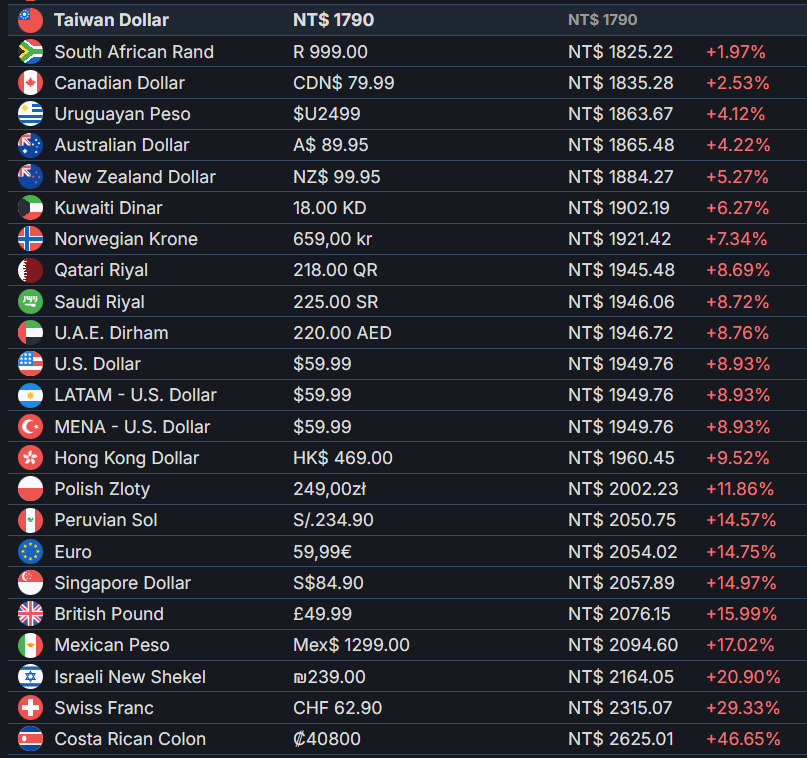This screenshot has height=758, width=807.
Task: Click the Swiss flag icon
Action: (30, 708)
